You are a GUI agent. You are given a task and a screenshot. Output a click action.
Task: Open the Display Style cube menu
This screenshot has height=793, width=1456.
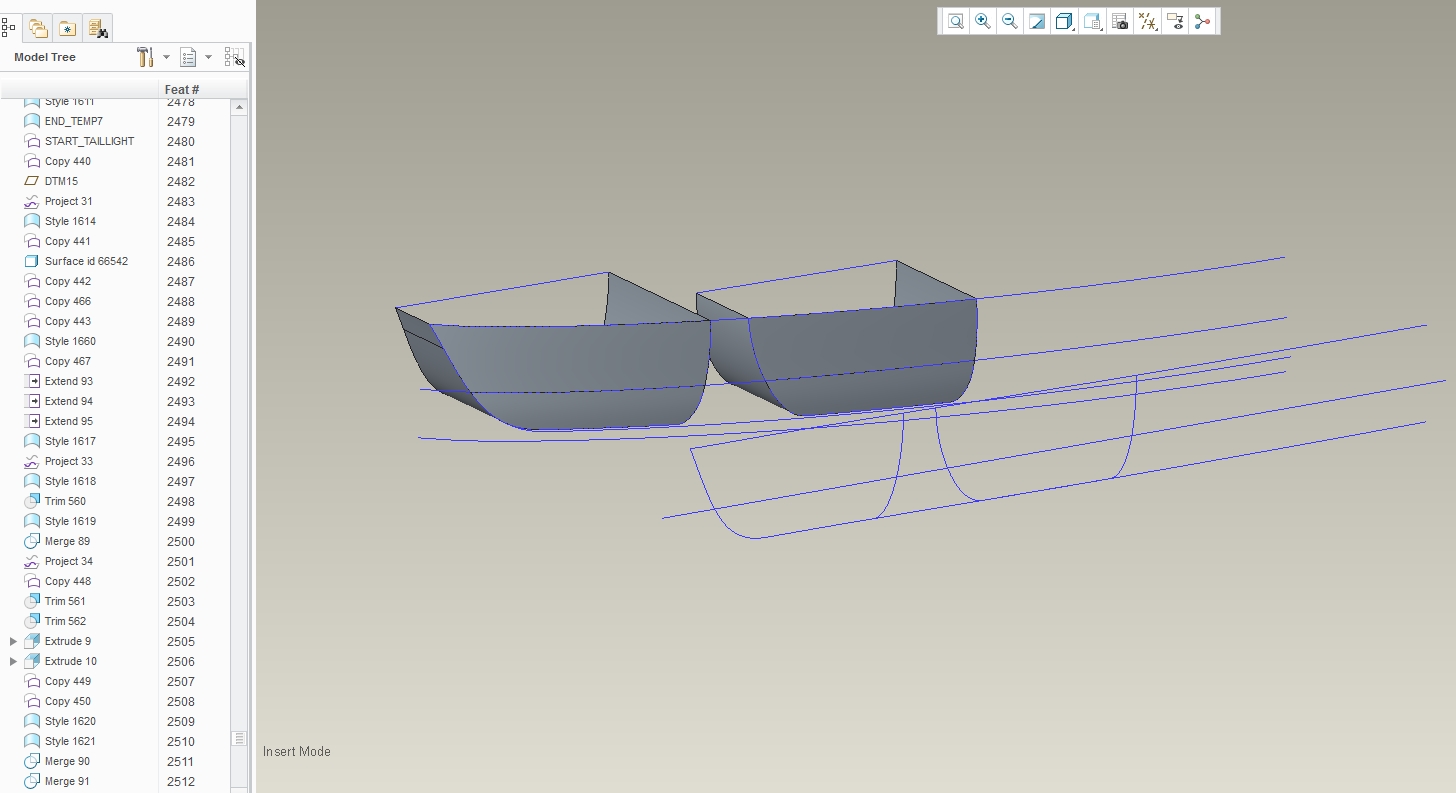(1065, 21)
